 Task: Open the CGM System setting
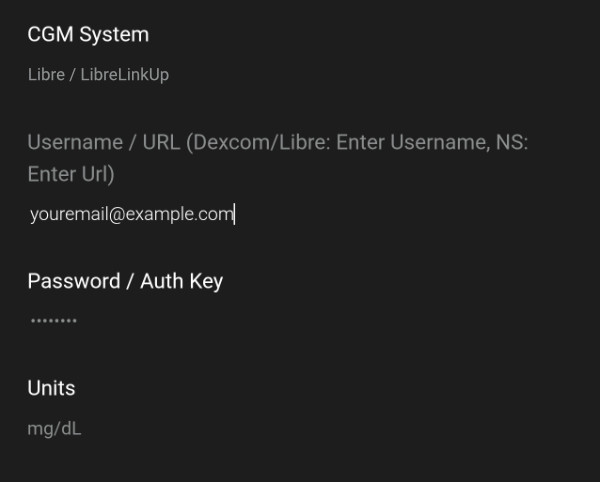click(x=88, y=34)
